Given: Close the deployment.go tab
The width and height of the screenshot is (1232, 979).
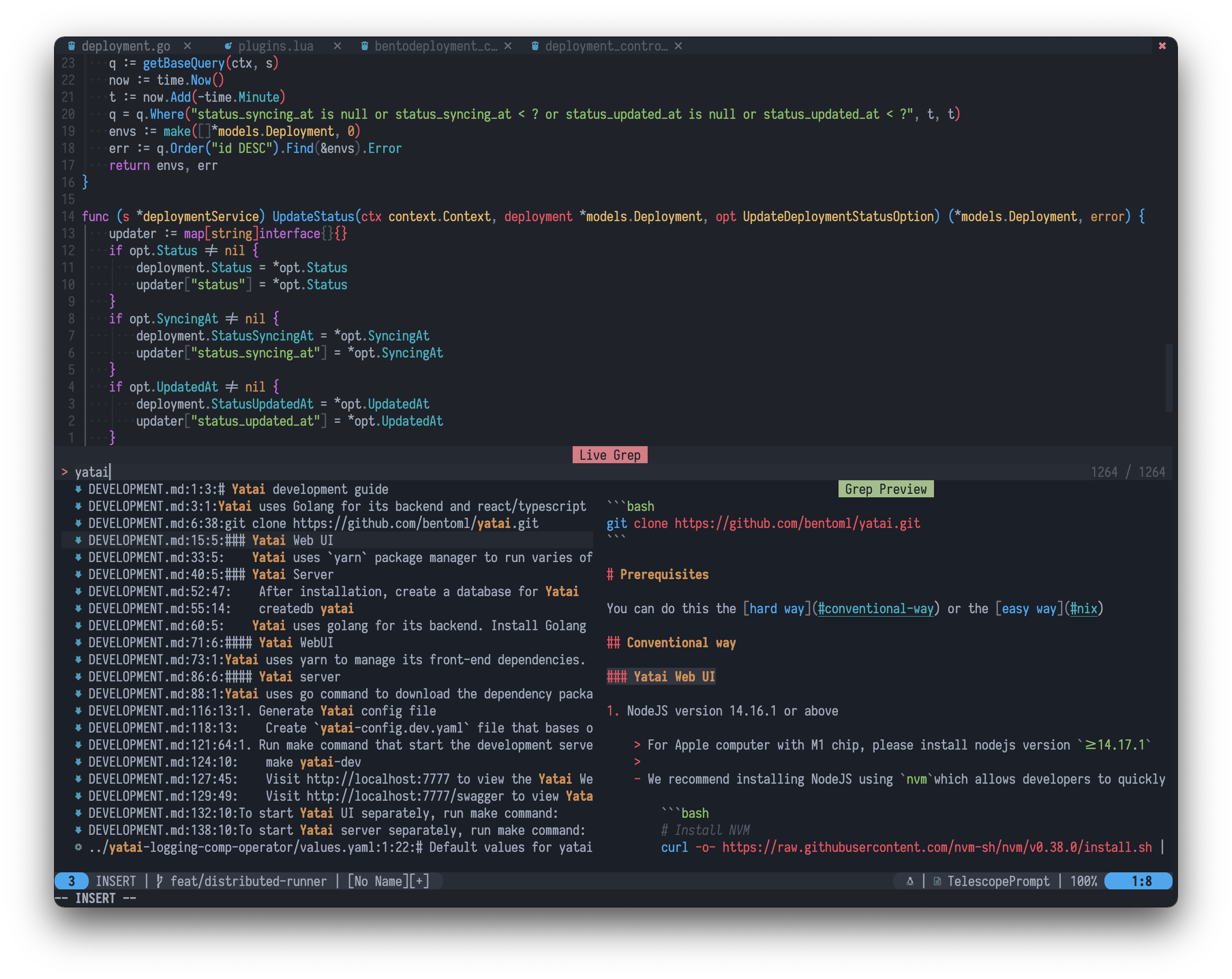Looking at the screenshot, I should (187, 46).
